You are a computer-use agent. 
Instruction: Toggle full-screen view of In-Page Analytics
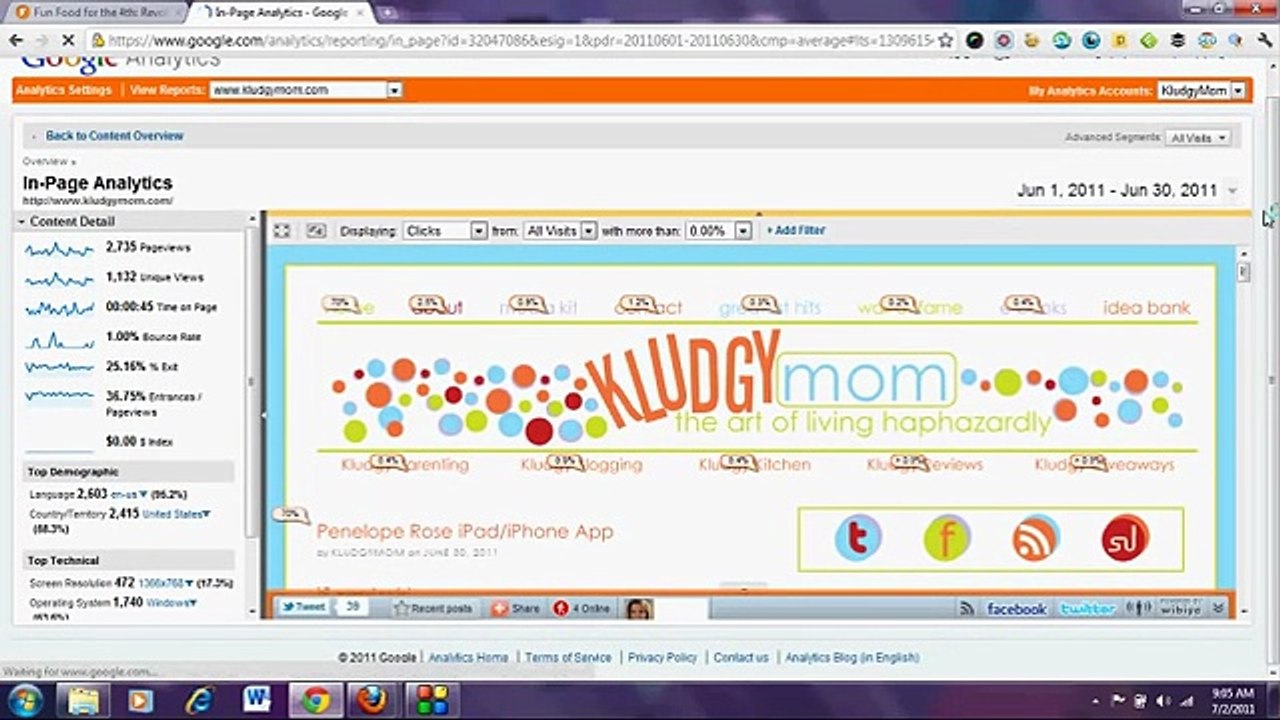pyautogui.click(x=282, y=231)
